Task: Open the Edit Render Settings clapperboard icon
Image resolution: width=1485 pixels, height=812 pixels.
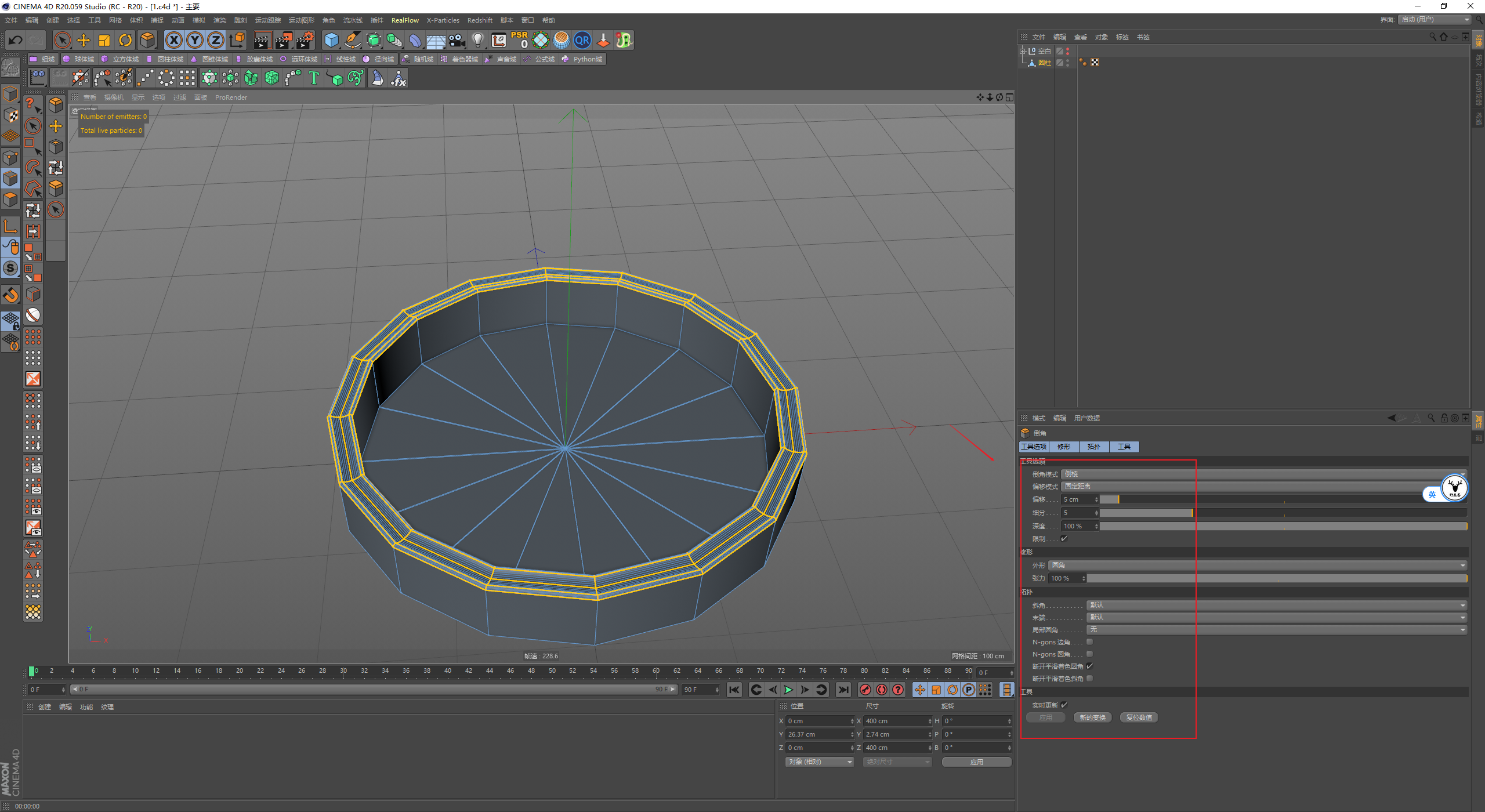Action: 305,40
